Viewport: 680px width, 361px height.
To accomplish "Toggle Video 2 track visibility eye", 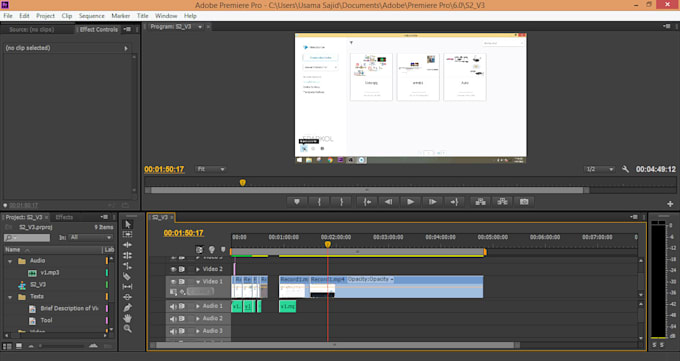I will coord(173,269).
